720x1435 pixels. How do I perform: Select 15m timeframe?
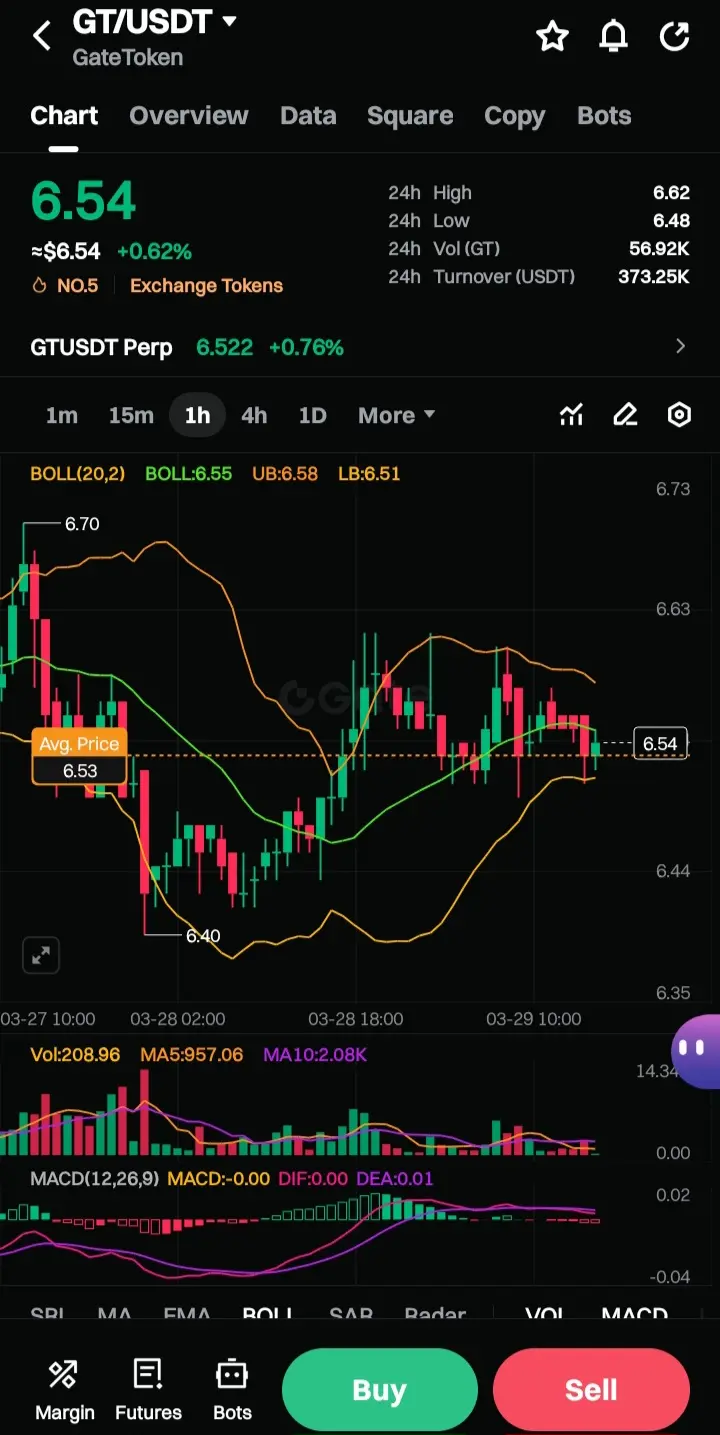(x=131, y=415)
